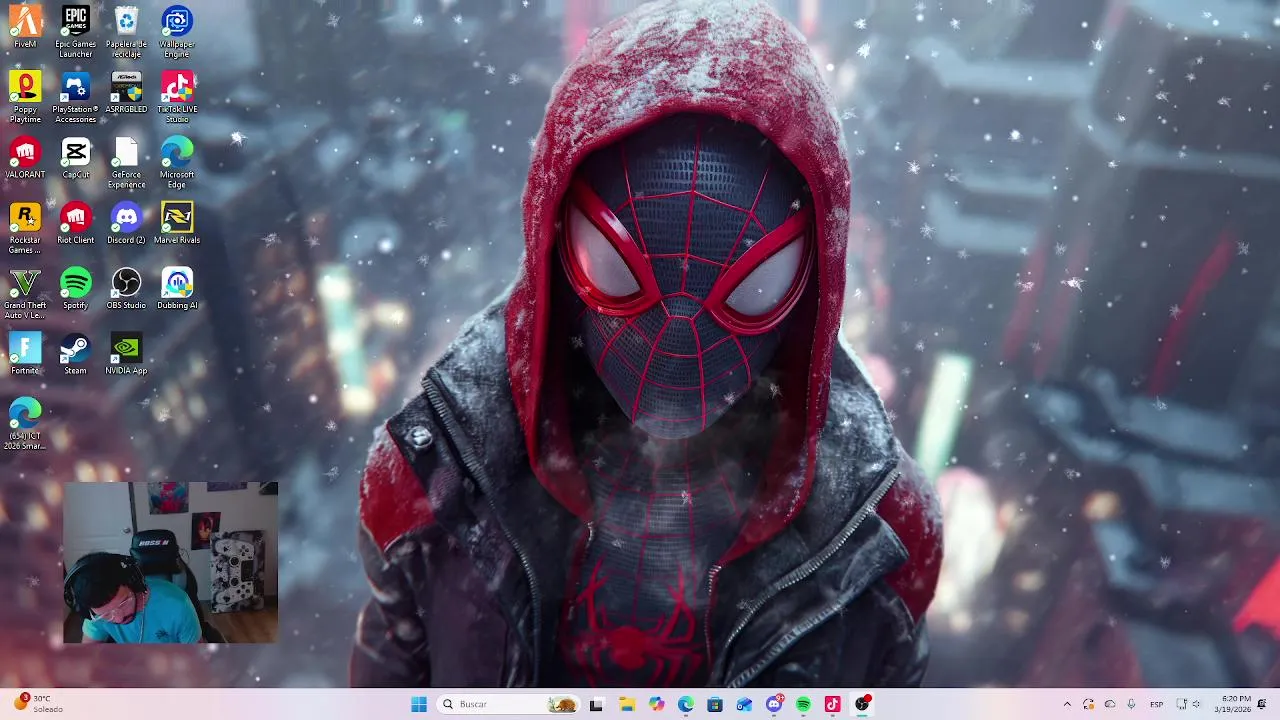Open Copilot from the taskbar

tap(656, 704)
